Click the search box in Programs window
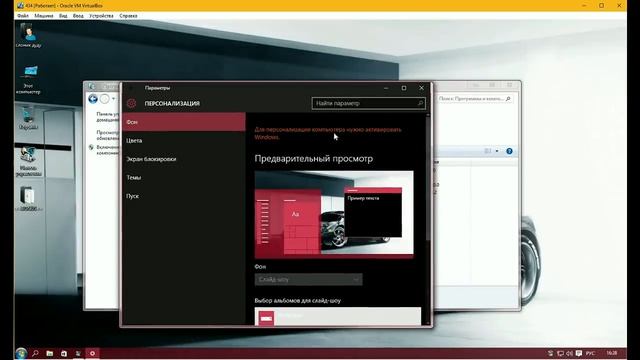The height and width of the screenshot is (360, 640). [x=474, y=99]
